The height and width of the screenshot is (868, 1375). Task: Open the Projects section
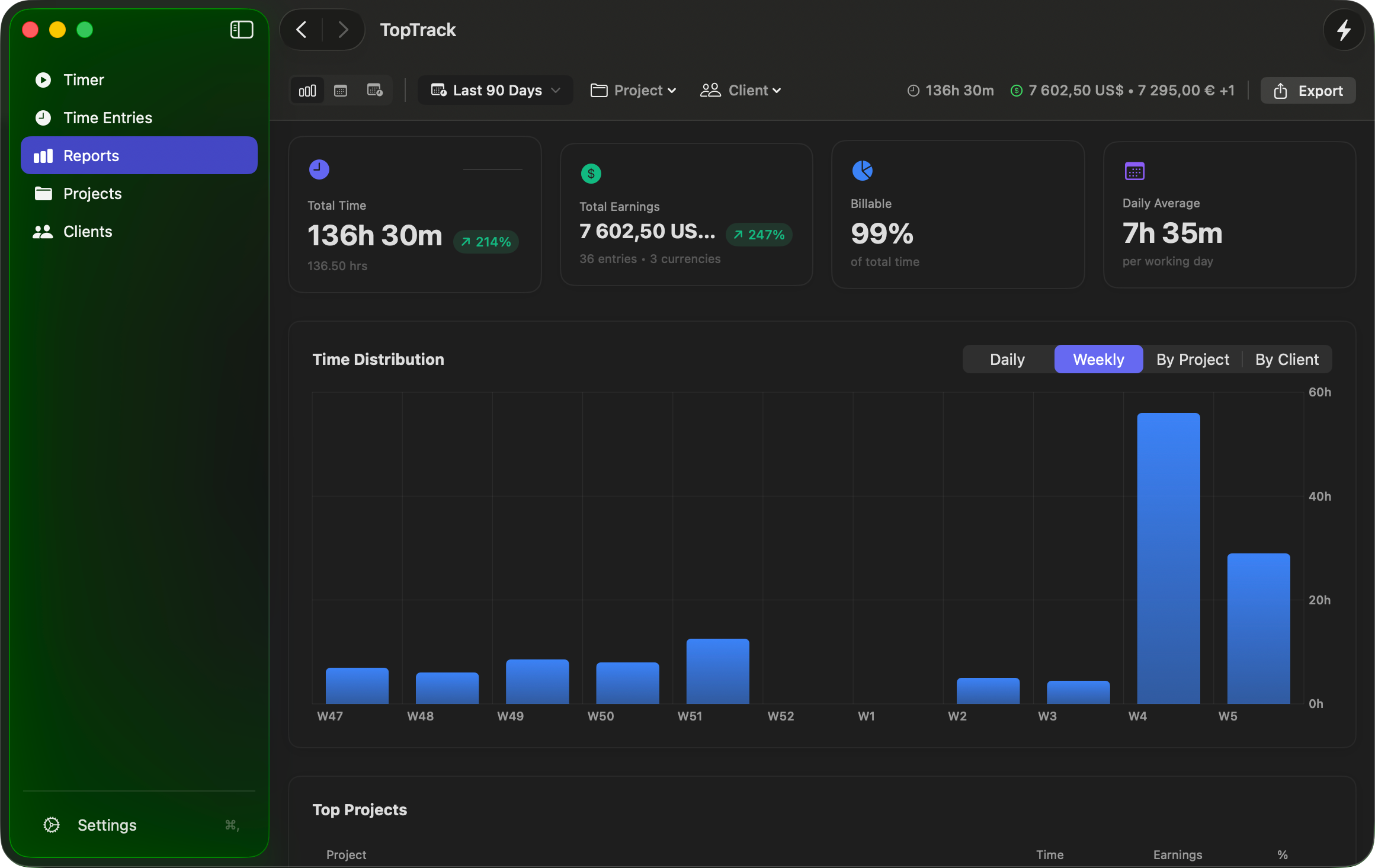coord(92,193)
